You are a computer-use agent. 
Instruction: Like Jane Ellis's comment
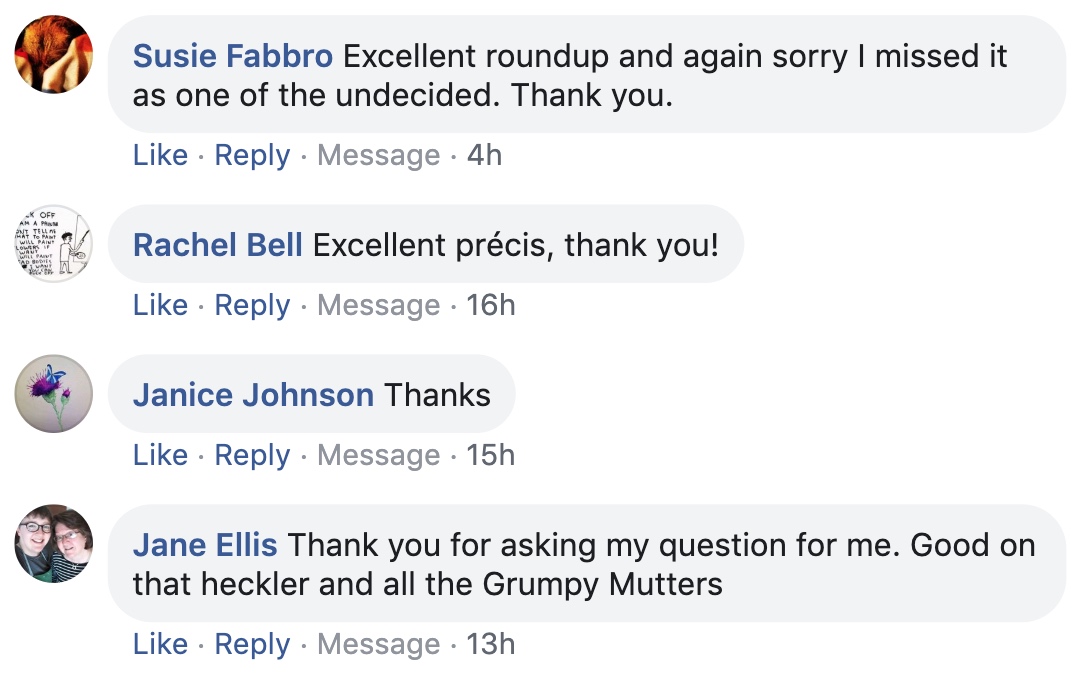pyautogui.click(x=160, y=644)
